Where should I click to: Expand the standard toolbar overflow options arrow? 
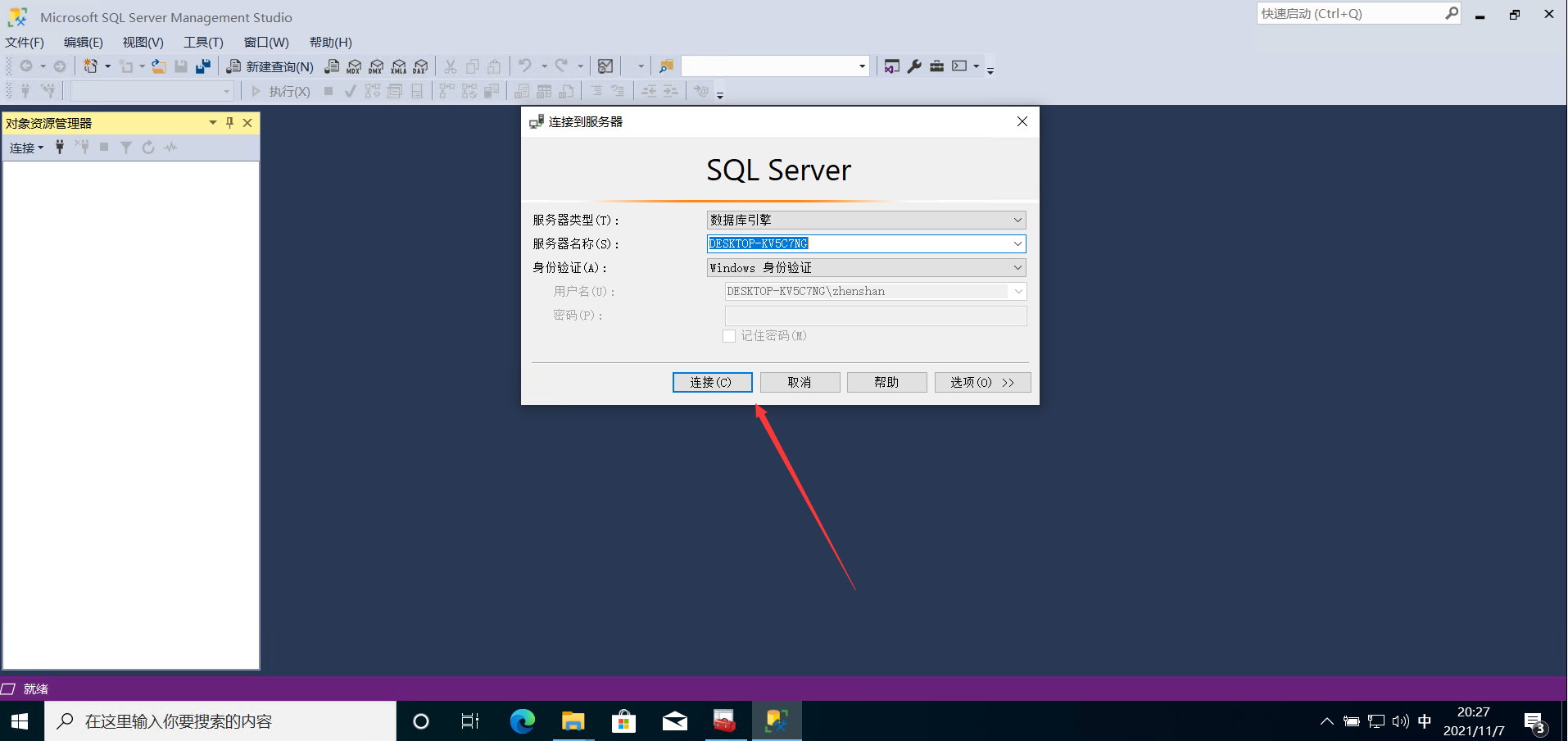(990, 70)
